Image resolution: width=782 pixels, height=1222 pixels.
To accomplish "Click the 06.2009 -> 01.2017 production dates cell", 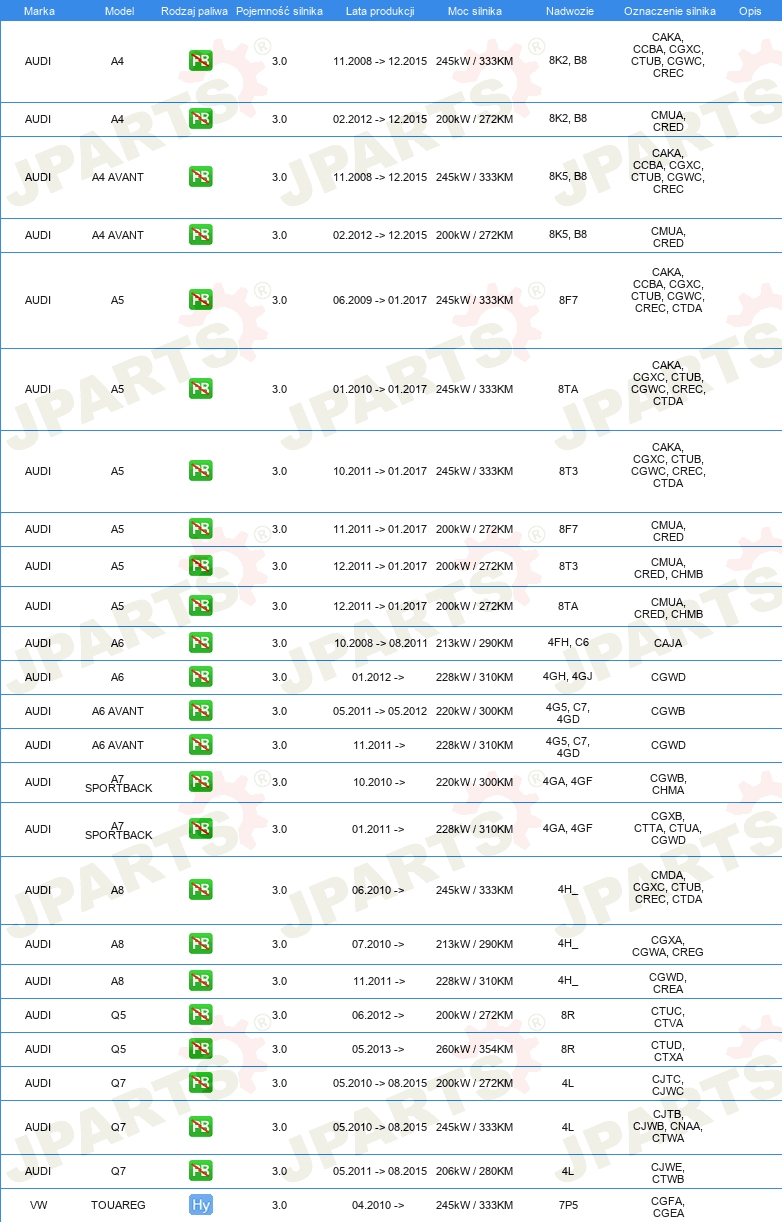I will pyautogui.click(x=380, y=300).
